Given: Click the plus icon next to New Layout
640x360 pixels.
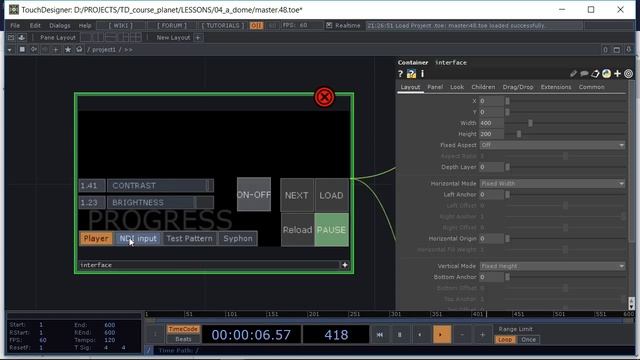Looking at the screenshot, I should [198, 38].
